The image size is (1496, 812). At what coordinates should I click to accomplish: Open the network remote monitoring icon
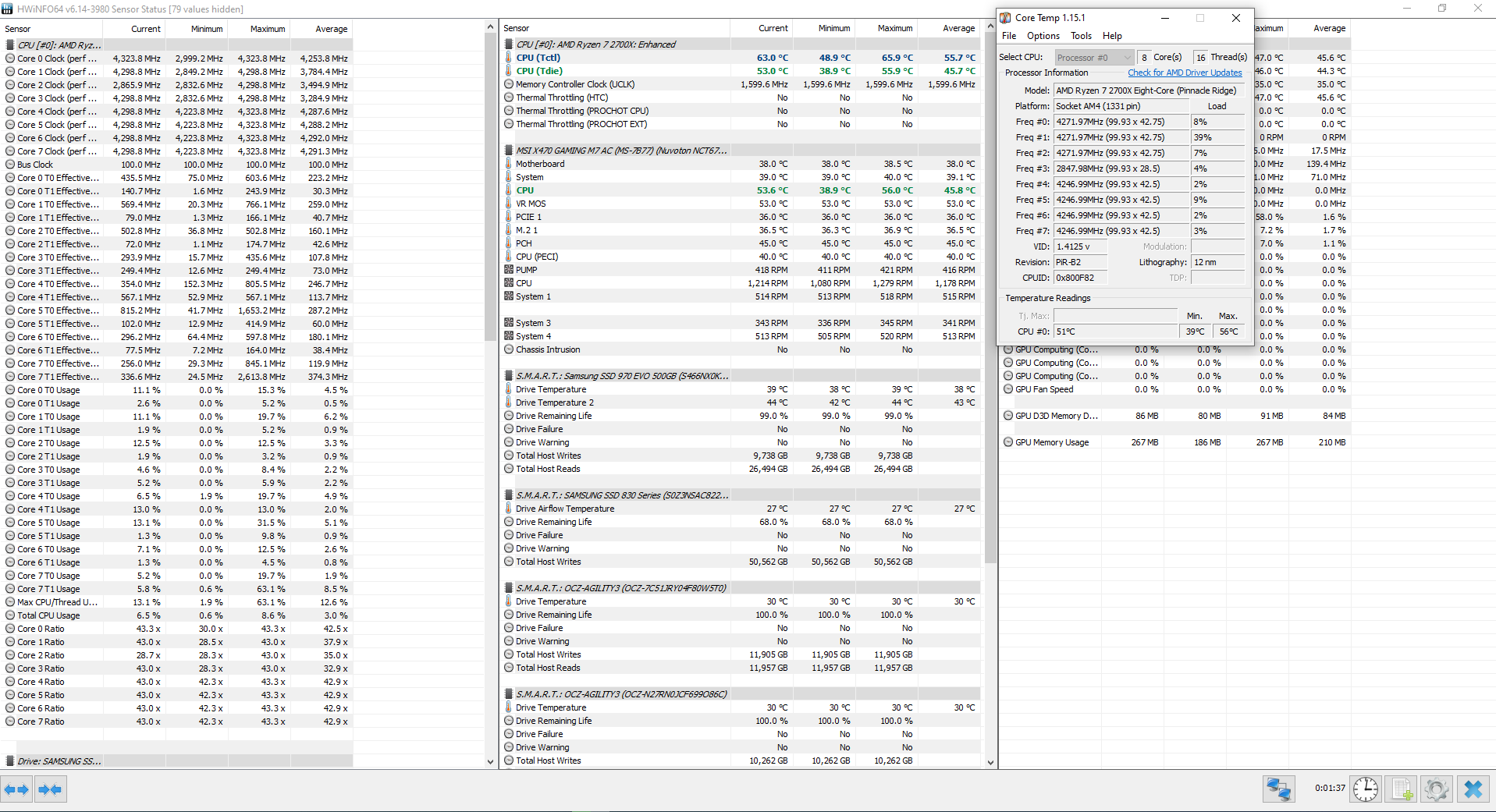1278,789
